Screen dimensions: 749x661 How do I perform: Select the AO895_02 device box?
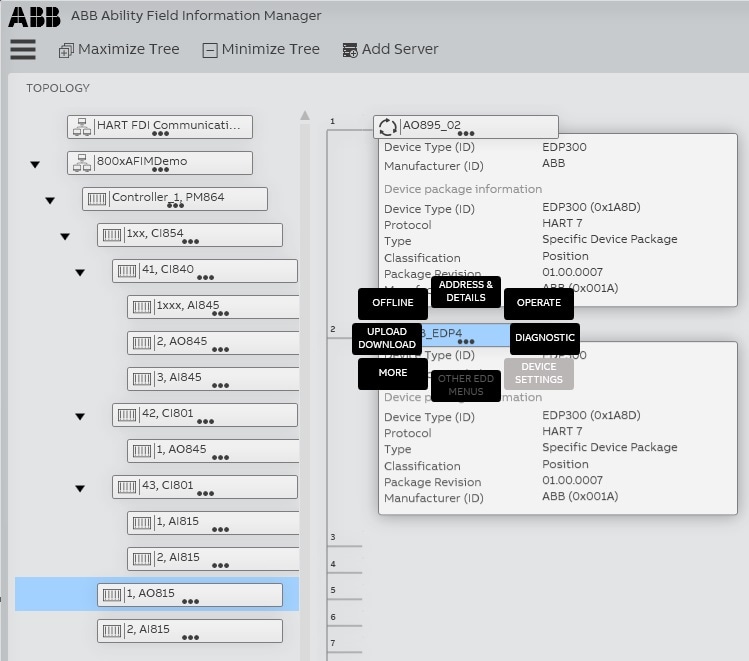click(x=466, y=127)
